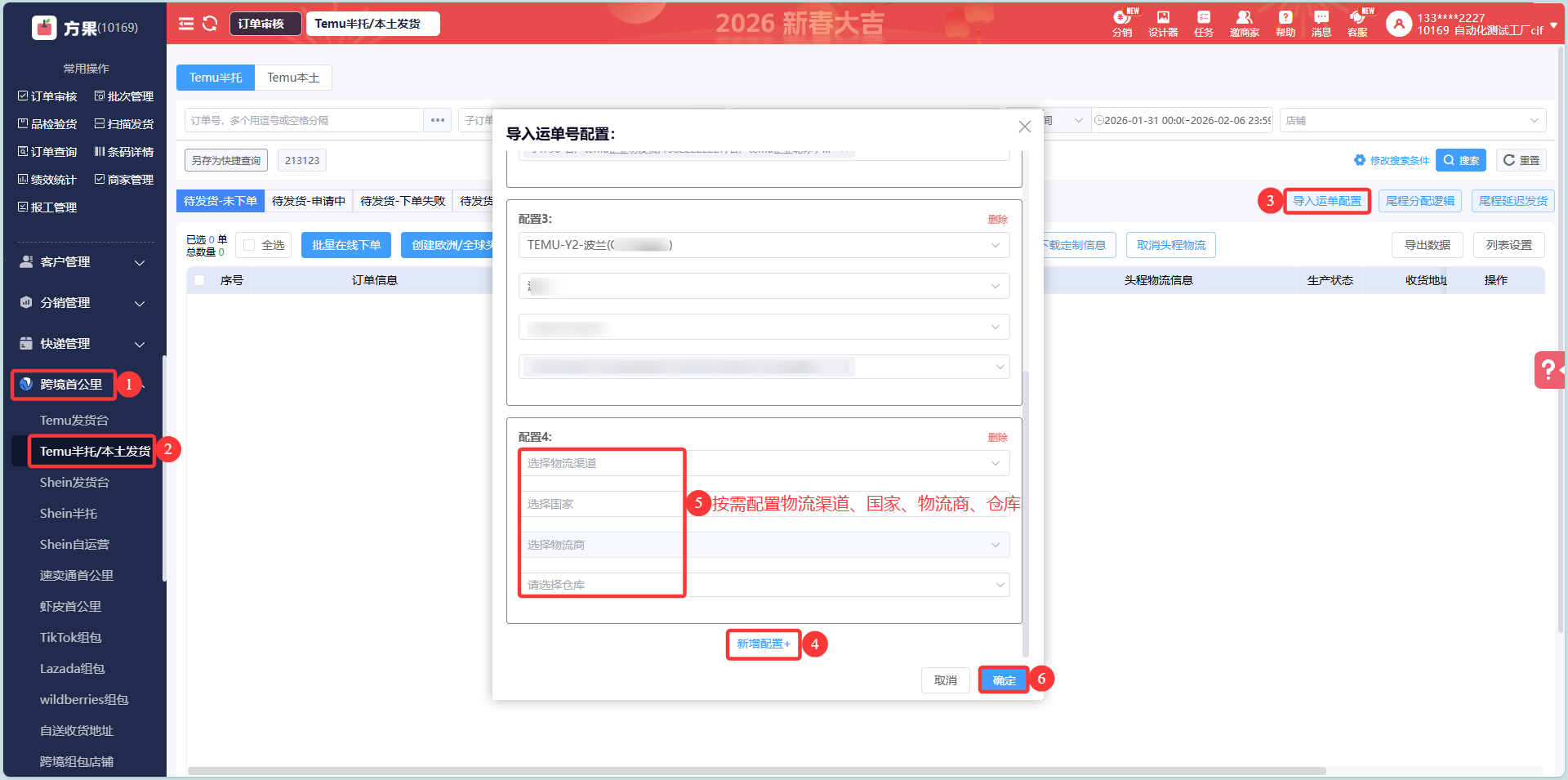Click the user avatar icon
This screenshot has height=780, width=1568.
[x=1399, y=25]
